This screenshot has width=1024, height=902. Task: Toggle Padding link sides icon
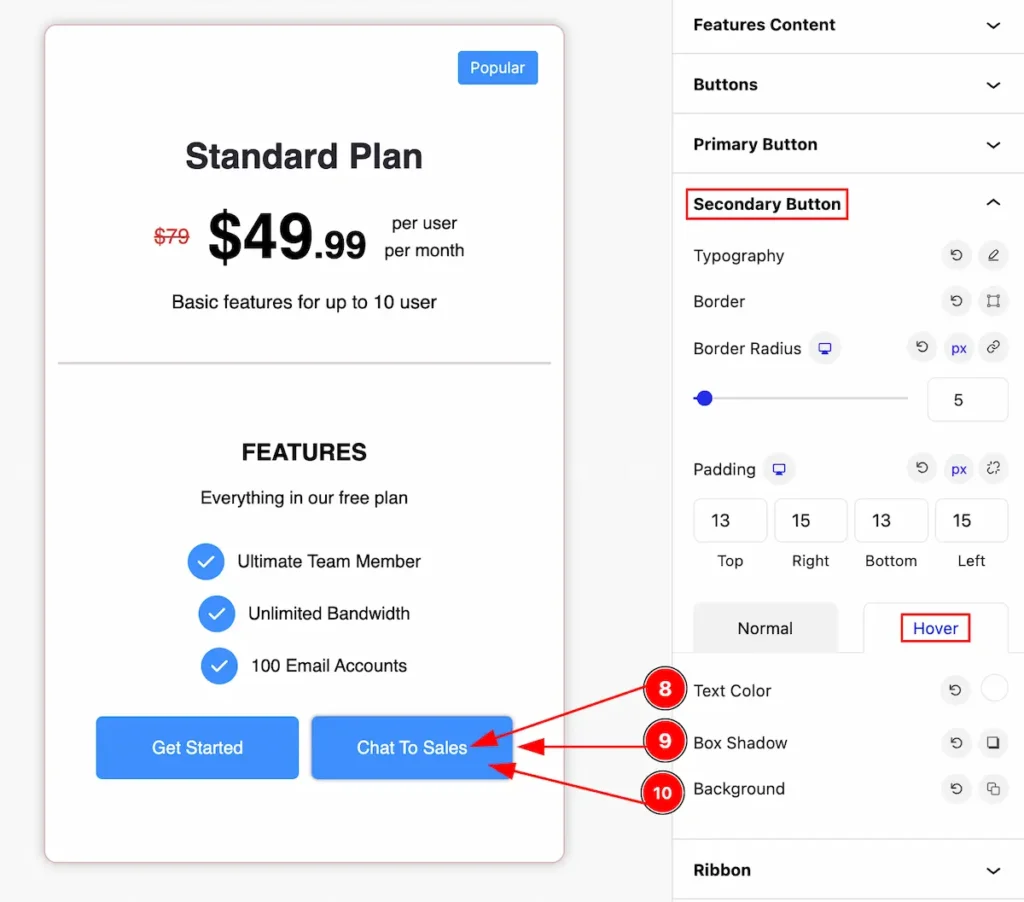[x=993, y=468]
